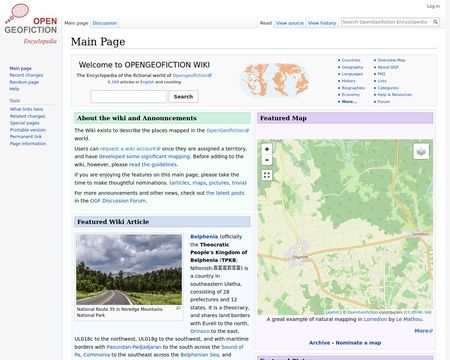Viewport: 450px width, 360px height.
Task: Open the Countries portal link
Action: coord(351,60)
